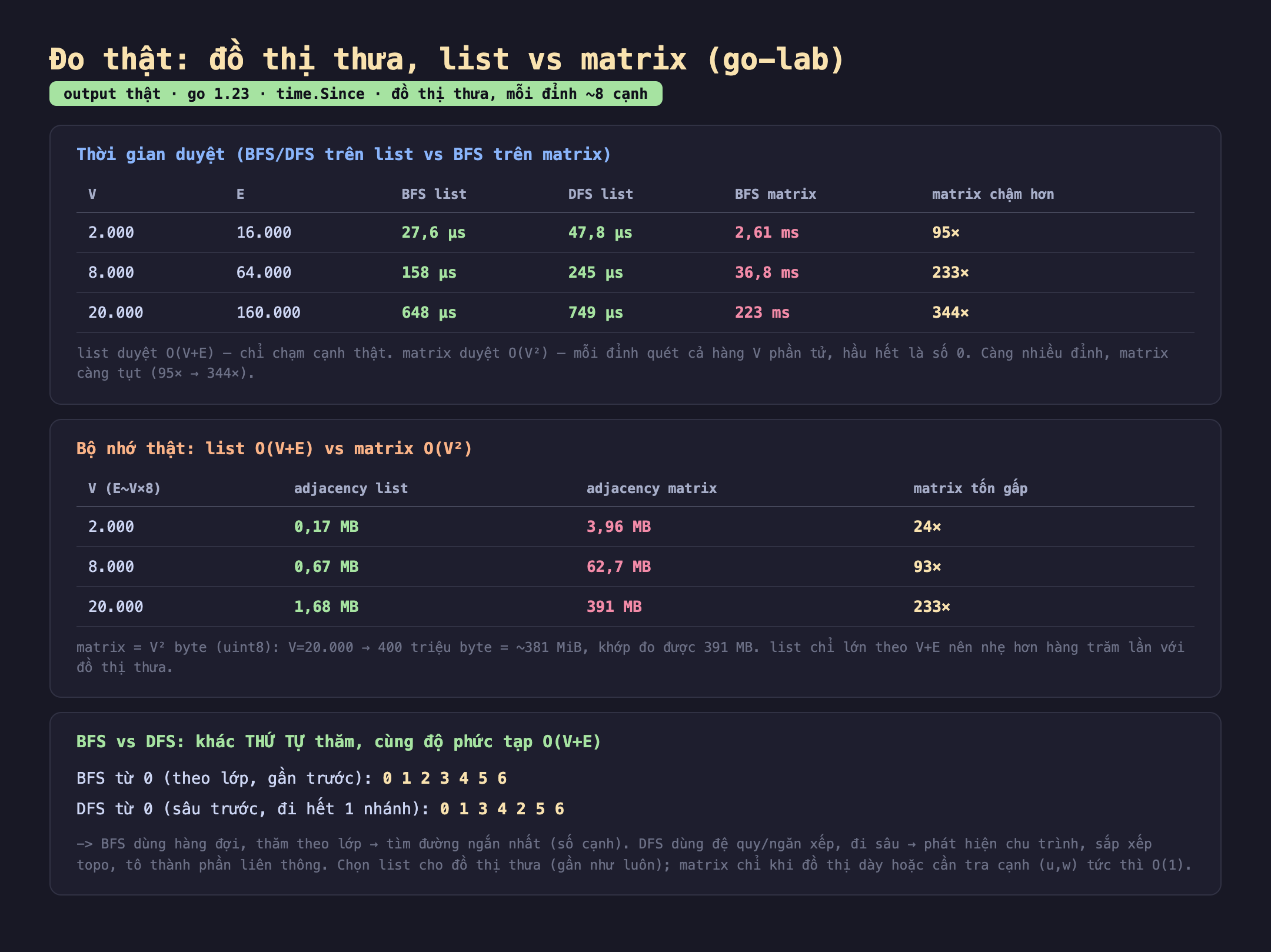Click the 'adjacency list' column header
1271x952 pixels.
pyautogui.click(x=351, y=488)
